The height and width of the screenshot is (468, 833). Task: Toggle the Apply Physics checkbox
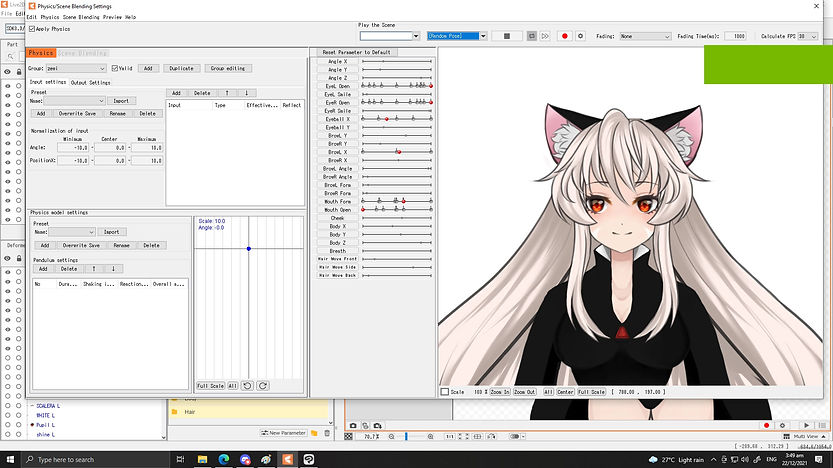pyautogui.click(x=32, y=29)
